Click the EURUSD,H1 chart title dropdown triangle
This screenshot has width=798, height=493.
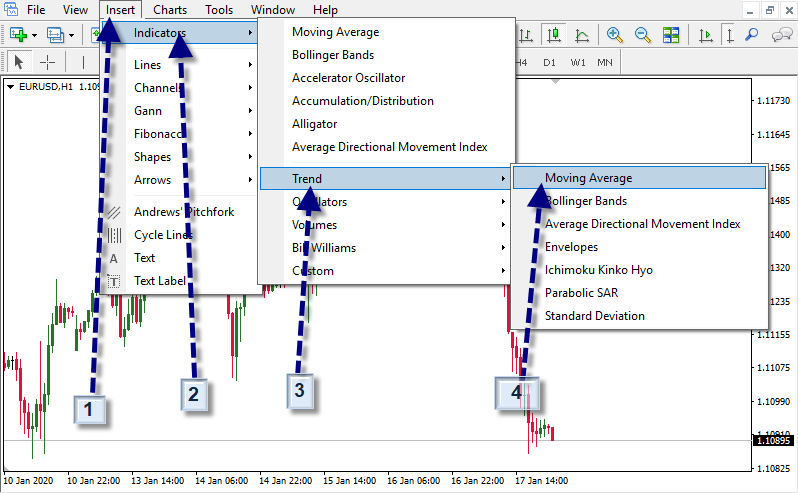pos(10,87)
